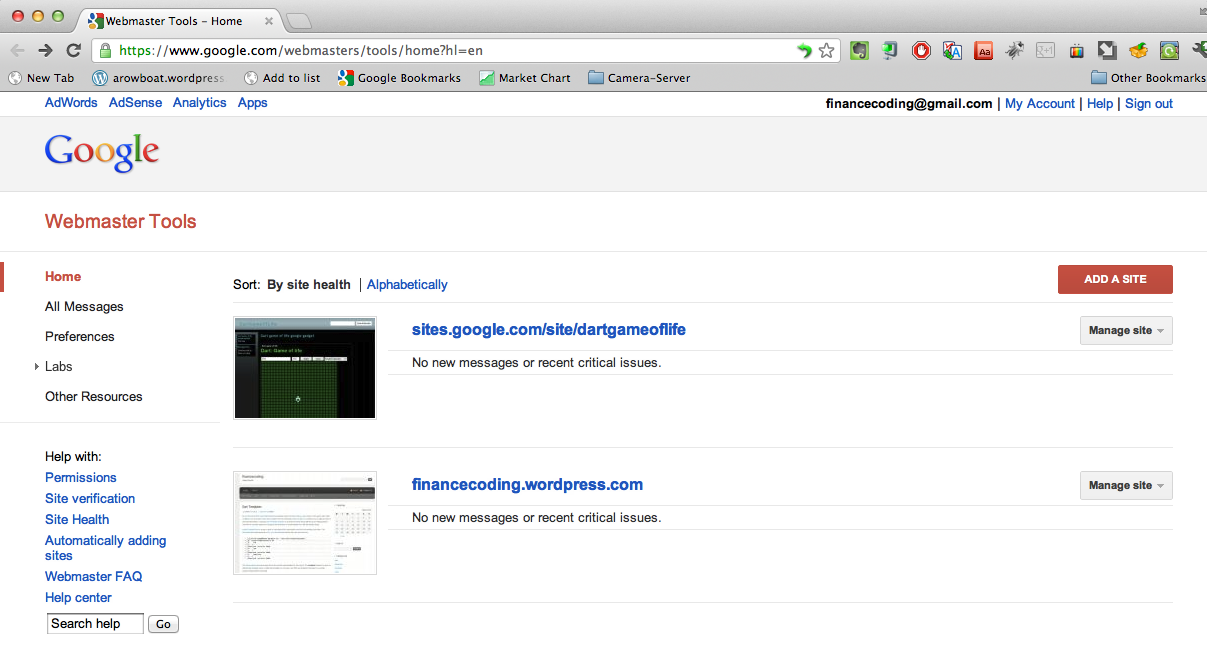
Task: Click the green circular-arrow extension icon
Action: [x=1169, y=50]
